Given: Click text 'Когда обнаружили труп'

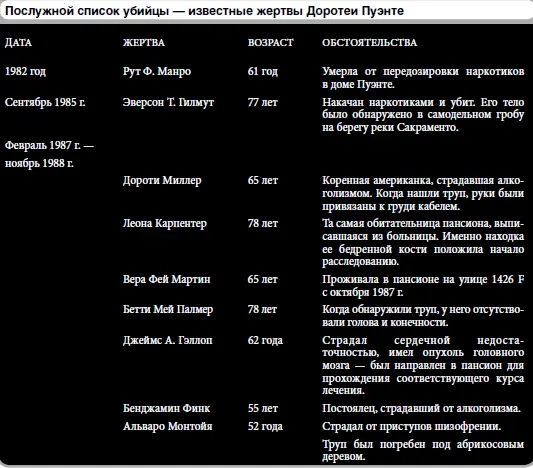Looking at the screenshot, I should point(380,309).
